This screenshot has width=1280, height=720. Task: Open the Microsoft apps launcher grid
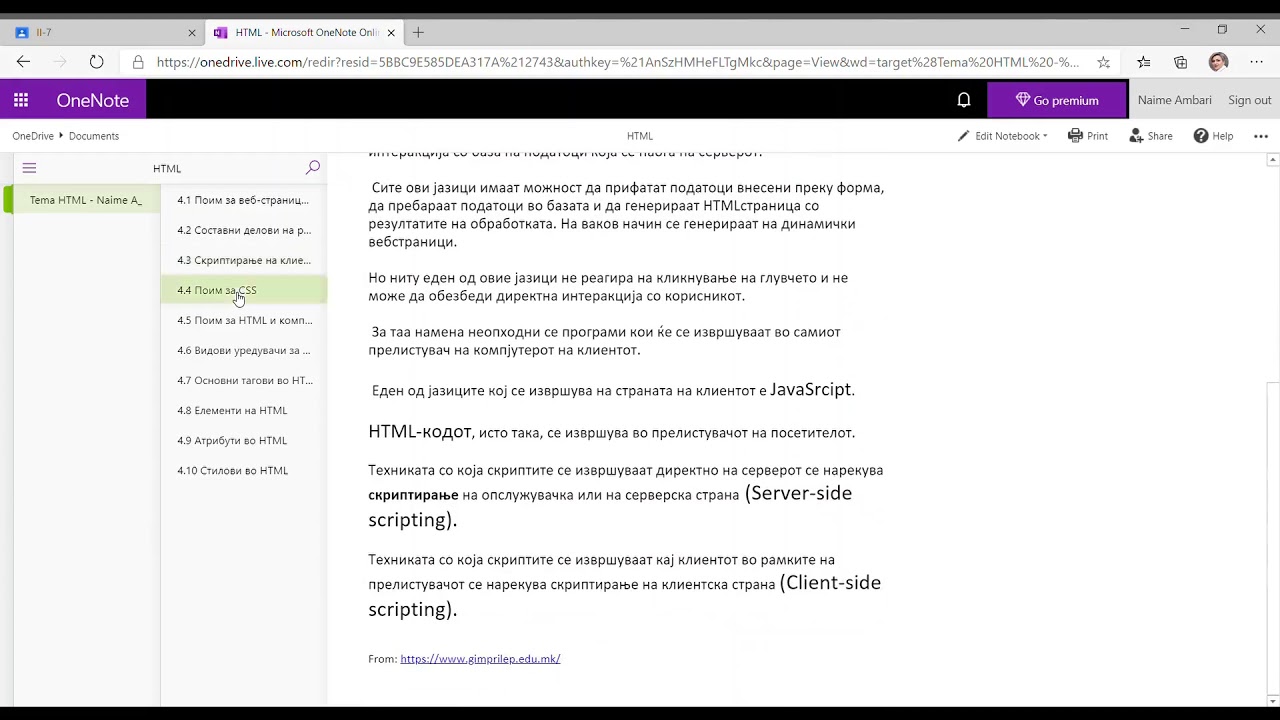[21, 100]
